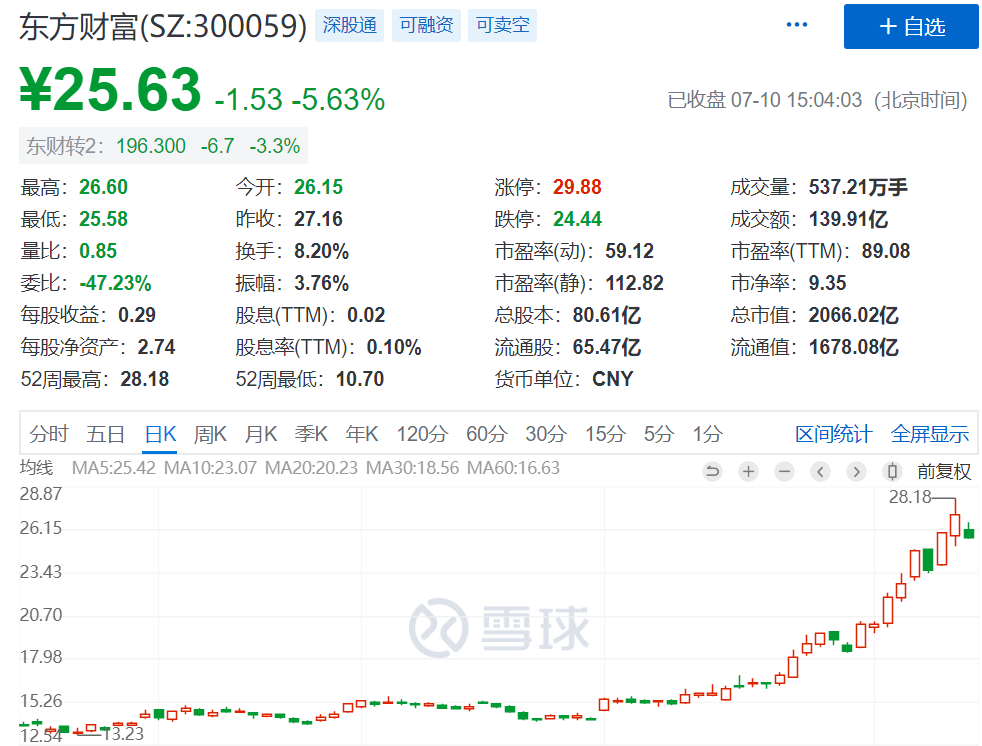Select the 季K chart tab

pyautogui.click(x=311, y=433)
